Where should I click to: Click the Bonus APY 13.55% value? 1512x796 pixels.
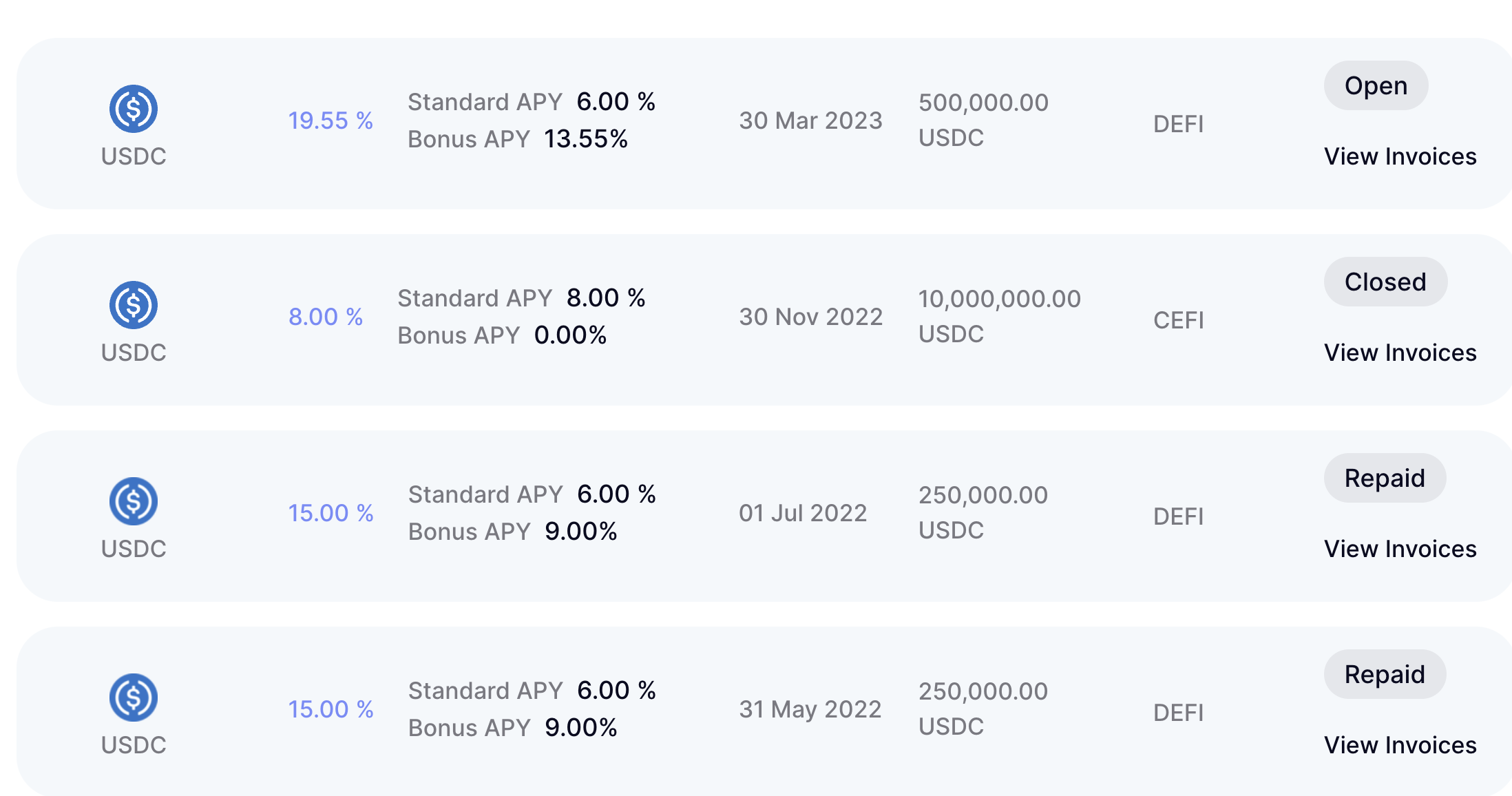[585, 140]
